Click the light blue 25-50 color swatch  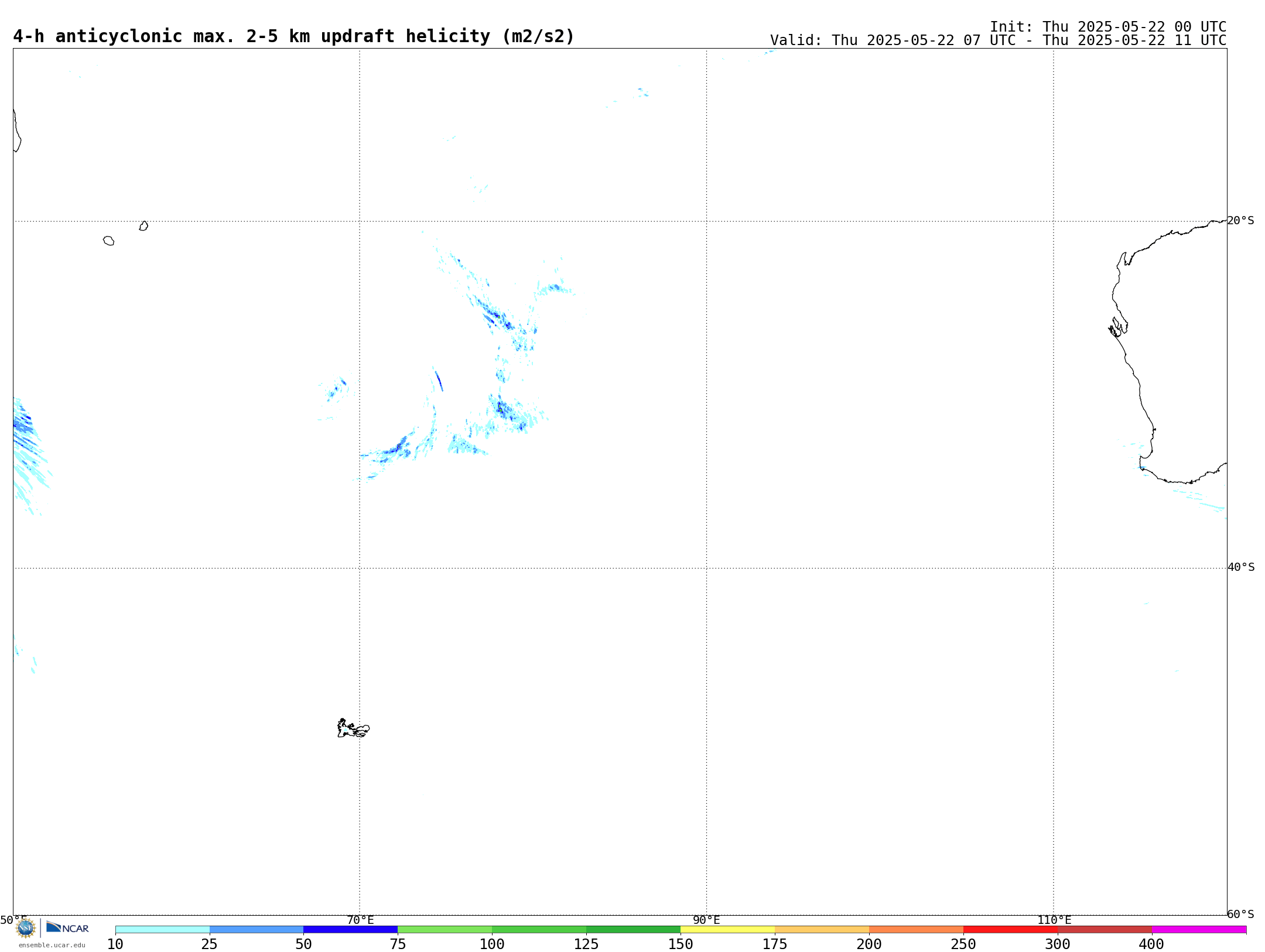coord(257,930)
